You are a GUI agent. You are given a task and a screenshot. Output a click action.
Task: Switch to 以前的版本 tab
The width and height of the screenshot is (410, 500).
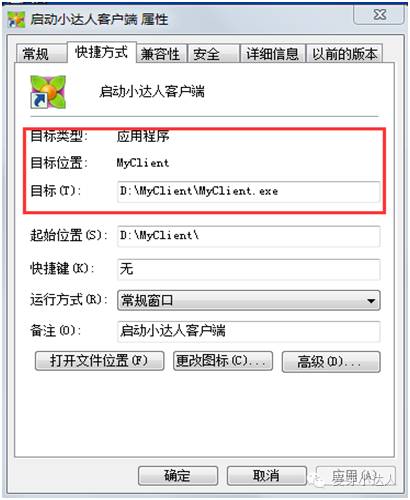[x=344, y=54]
